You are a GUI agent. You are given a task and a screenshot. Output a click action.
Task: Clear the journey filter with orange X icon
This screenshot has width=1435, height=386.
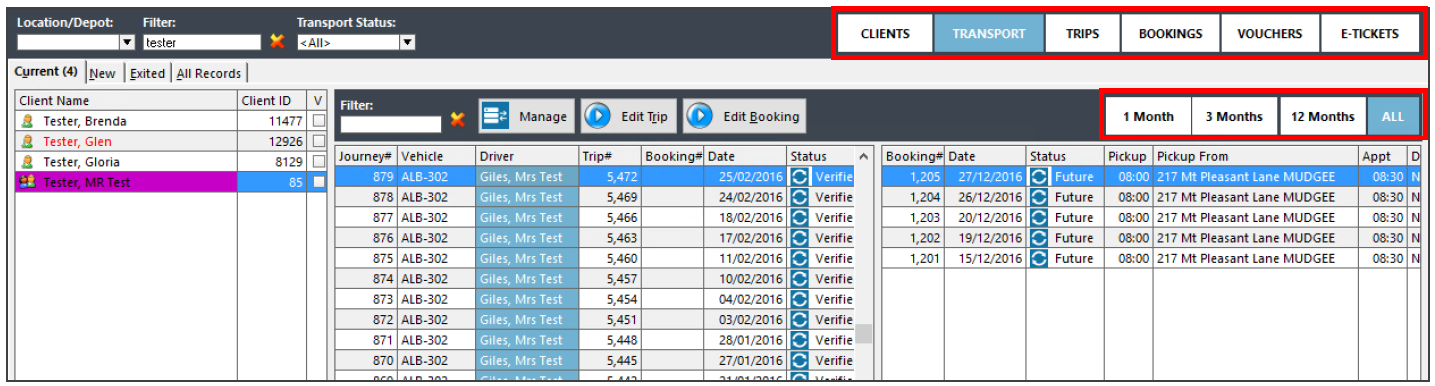[457, 119]
